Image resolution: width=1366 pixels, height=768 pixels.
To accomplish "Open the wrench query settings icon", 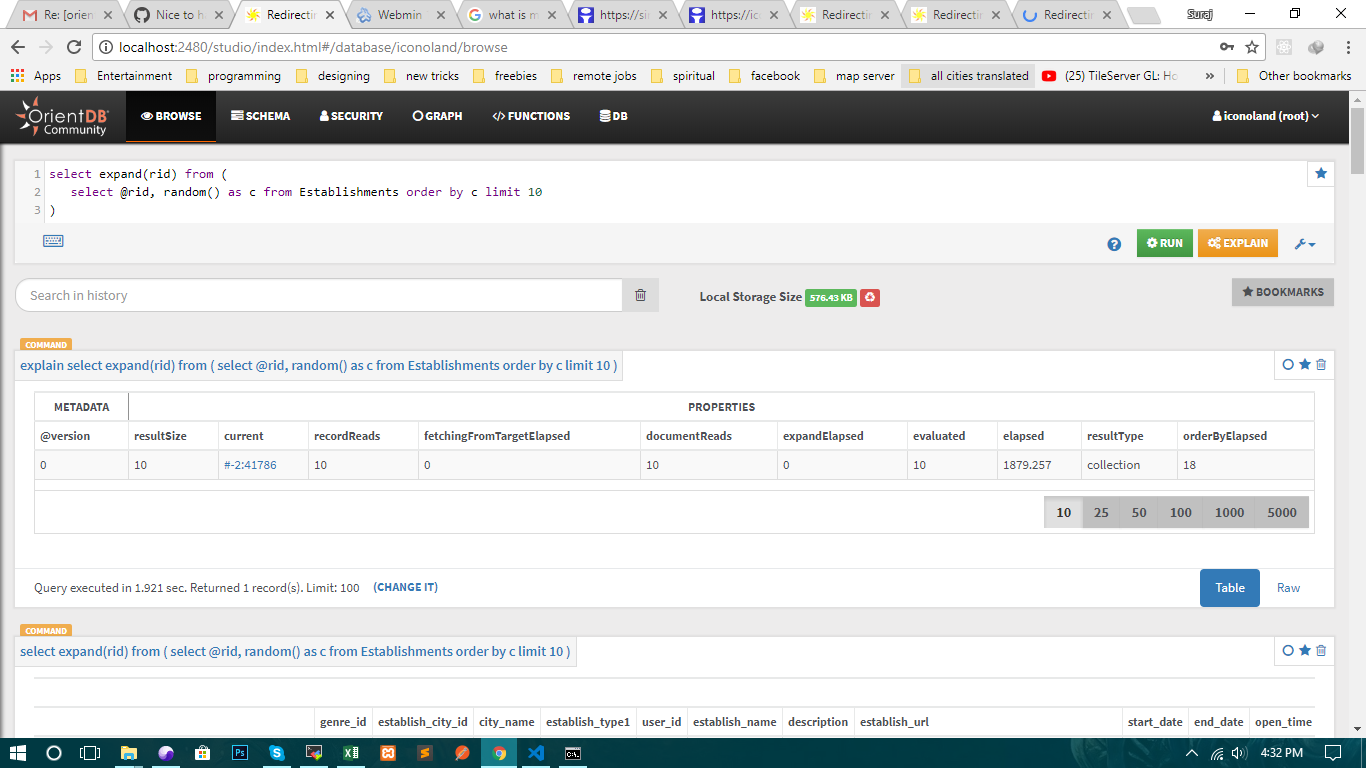I will click(1303, 243).
